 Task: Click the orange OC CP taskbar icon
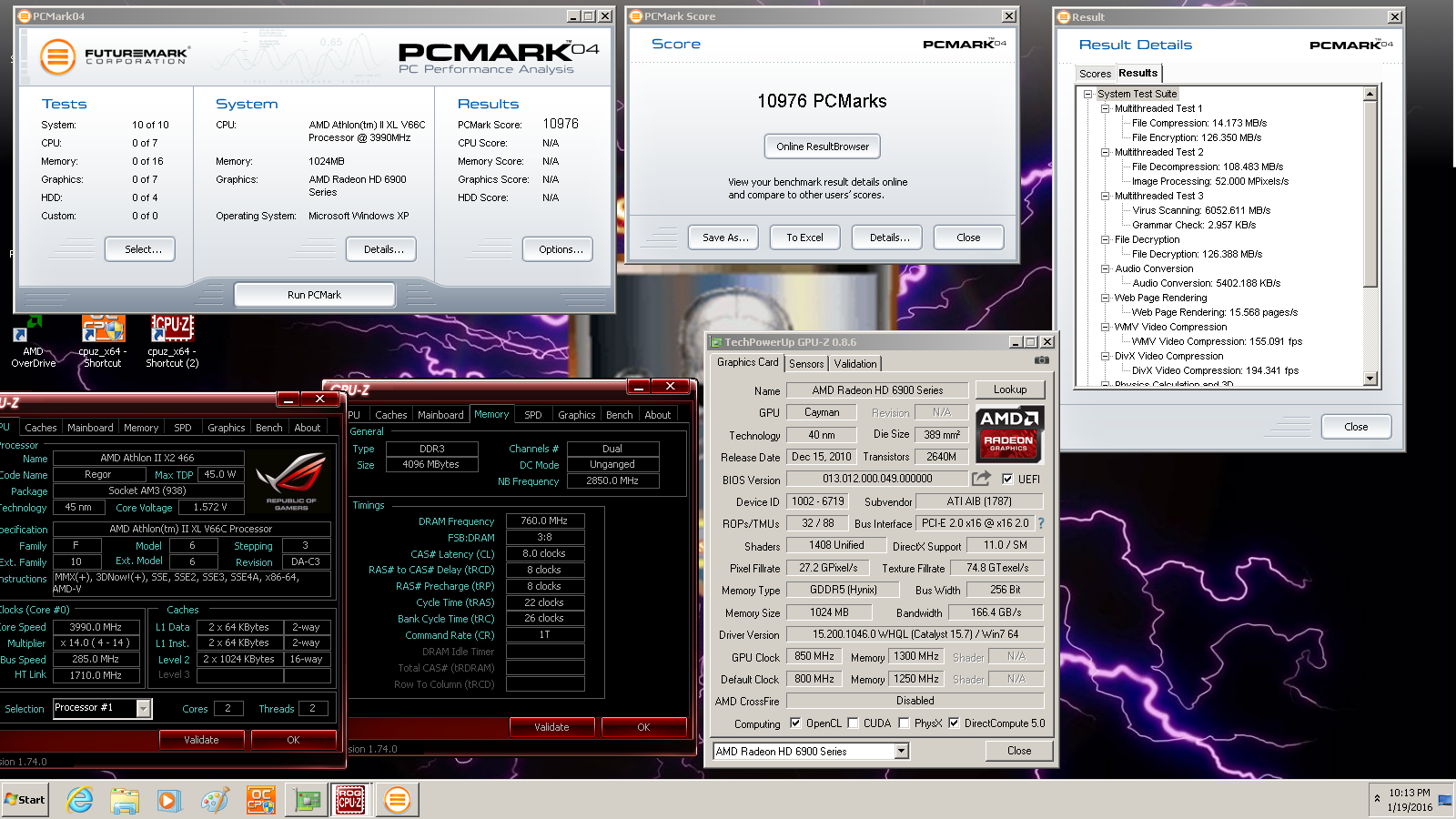pyautogui.click(x=261, y=800)
